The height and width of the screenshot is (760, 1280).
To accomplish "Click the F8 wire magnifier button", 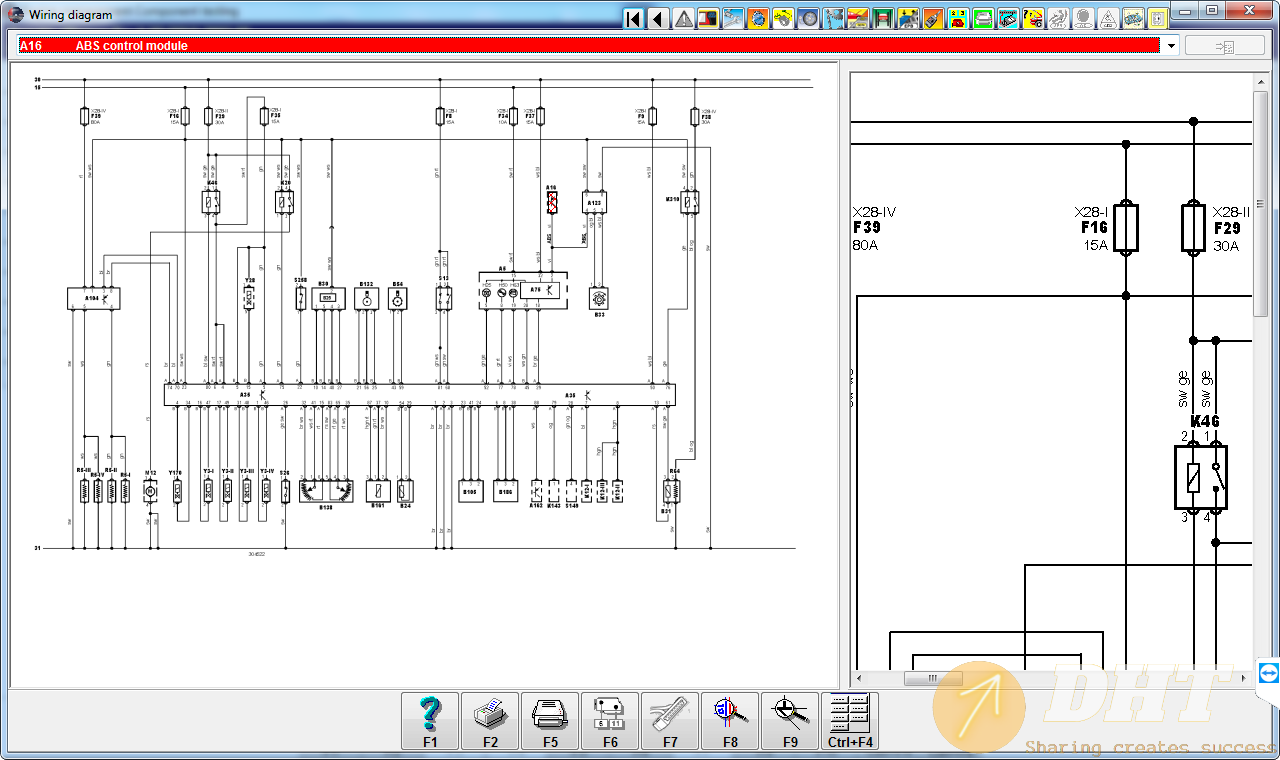I will point(730,721).
